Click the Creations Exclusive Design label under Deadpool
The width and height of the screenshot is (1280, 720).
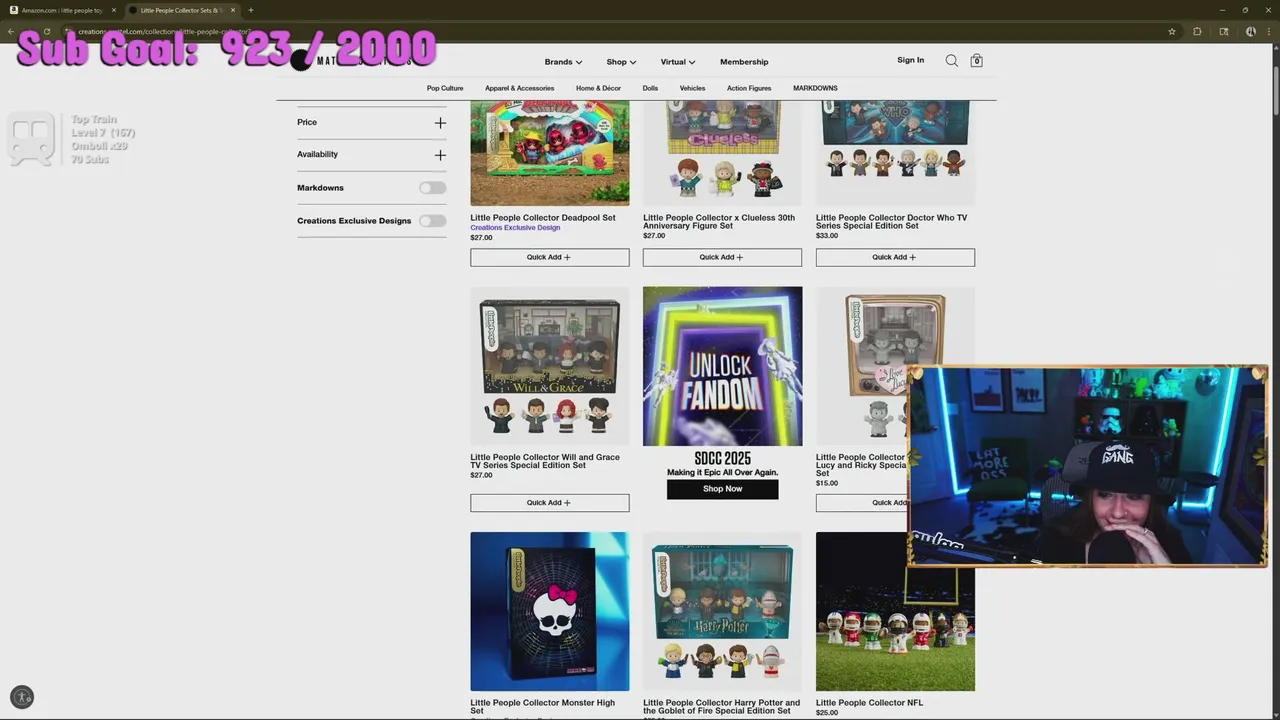[x=515, y=228]
